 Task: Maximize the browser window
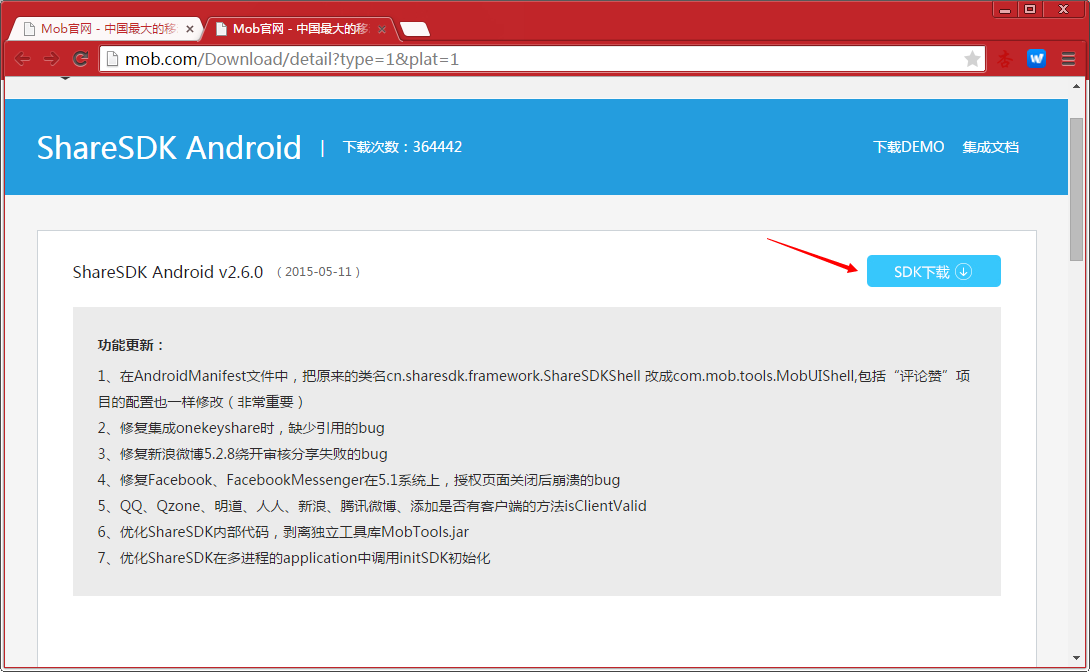pyautogui.click(x=1030, y=10)
